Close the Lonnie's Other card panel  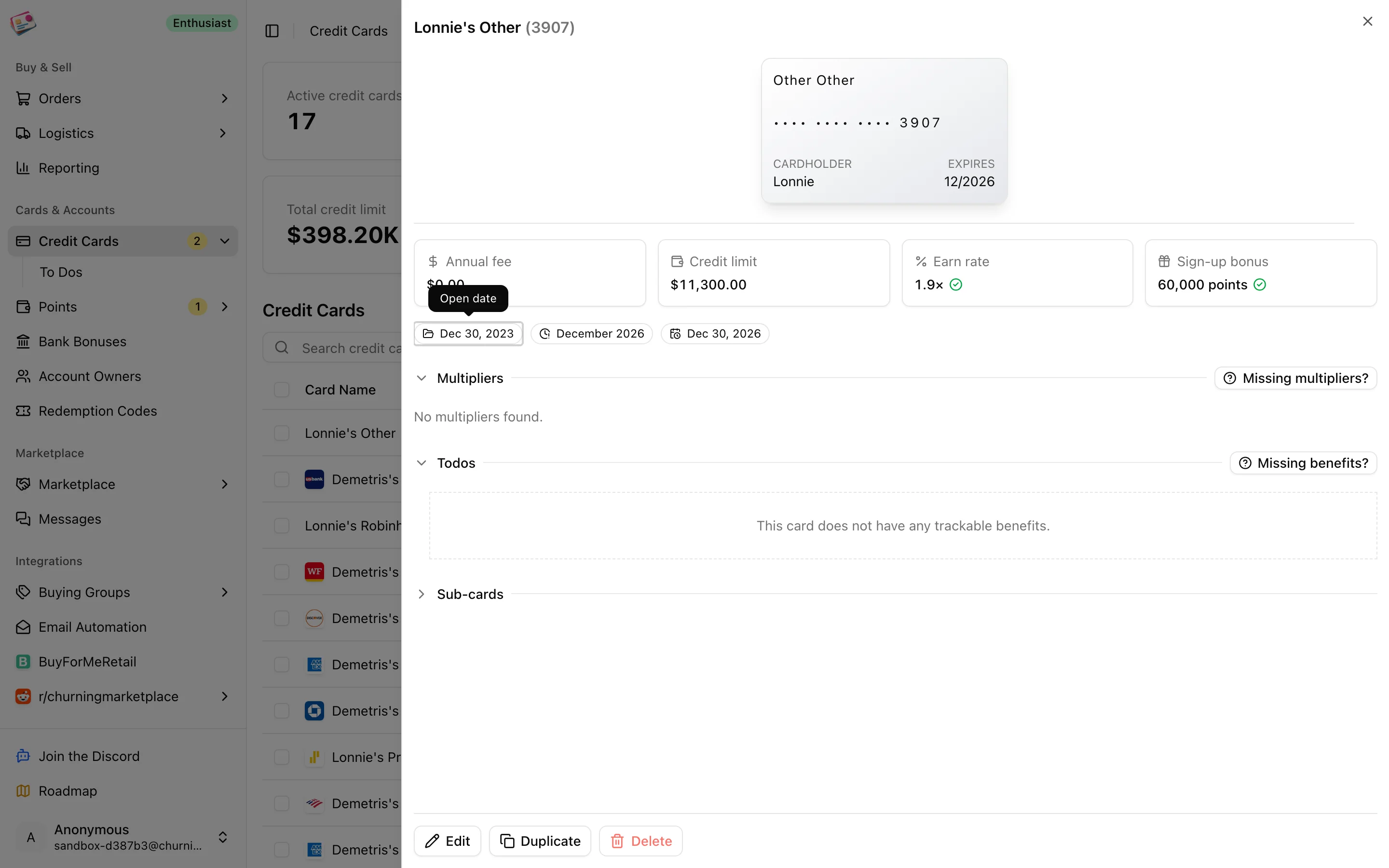point(1367,21)
